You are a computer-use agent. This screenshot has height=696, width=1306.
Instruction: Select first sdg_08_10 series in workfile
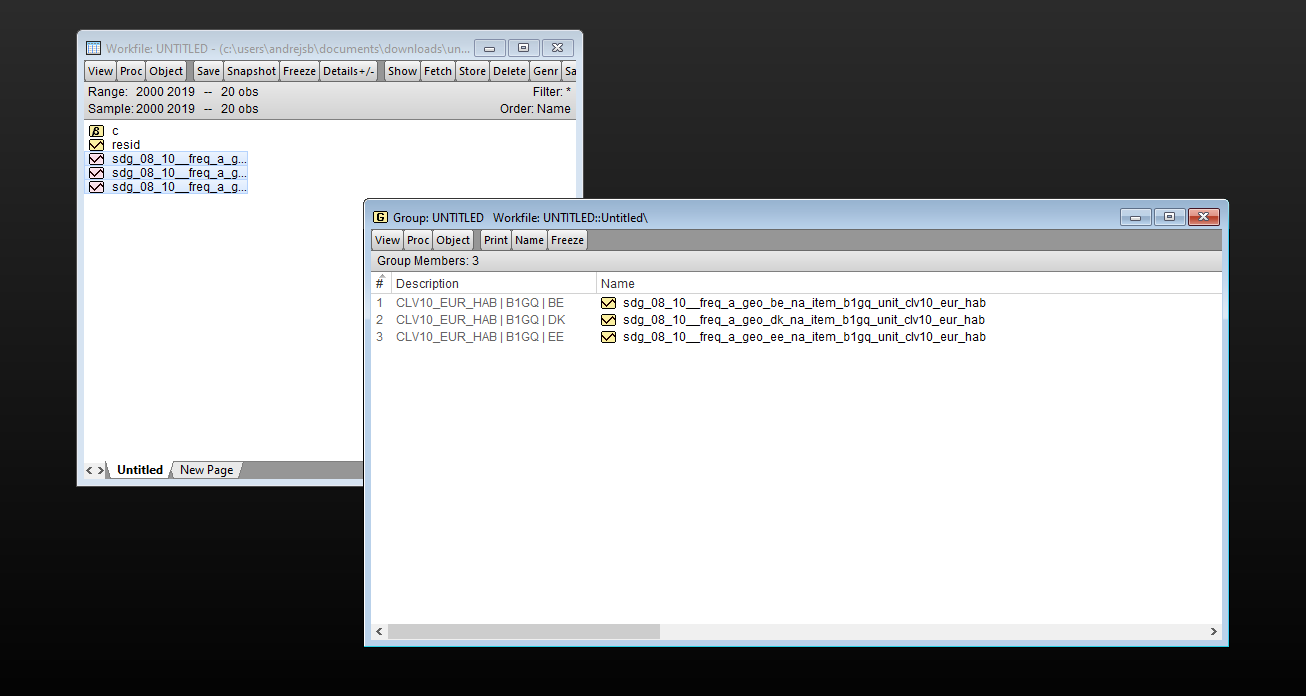tap(178, 159)
